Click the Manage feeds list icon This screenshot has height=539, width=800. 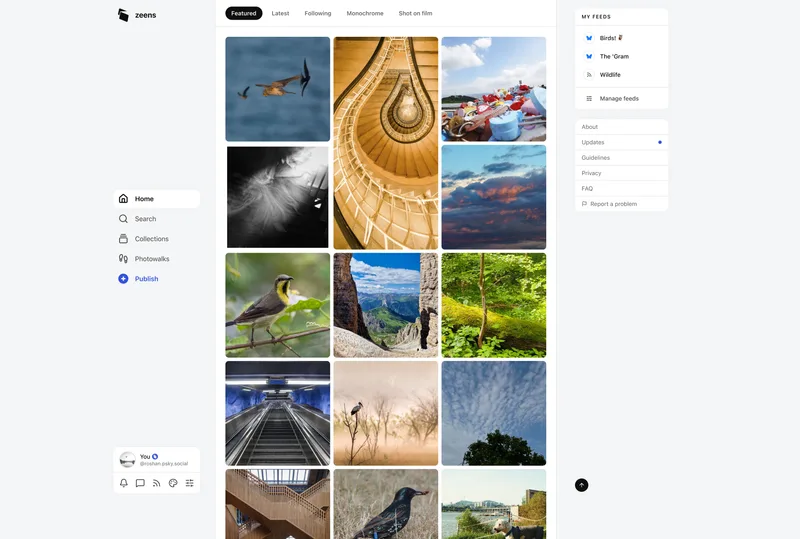tap(589, 99)
